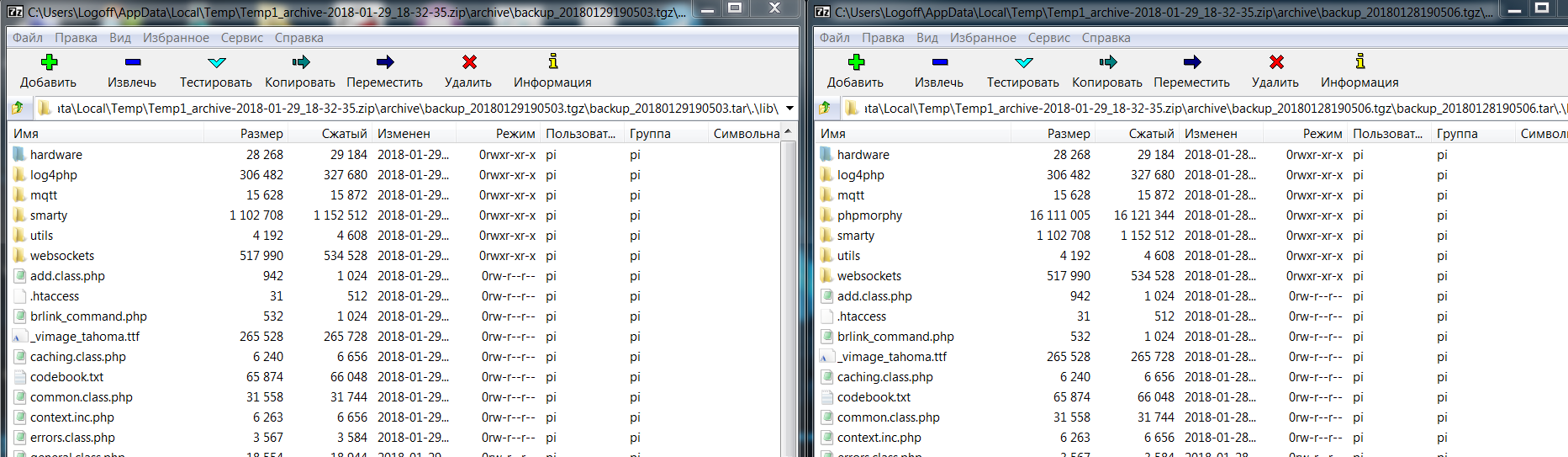Viewport: 1568px width, 457px height.
Task: Click Извлечь (blue minus) in left window
Action: (133, 62)
